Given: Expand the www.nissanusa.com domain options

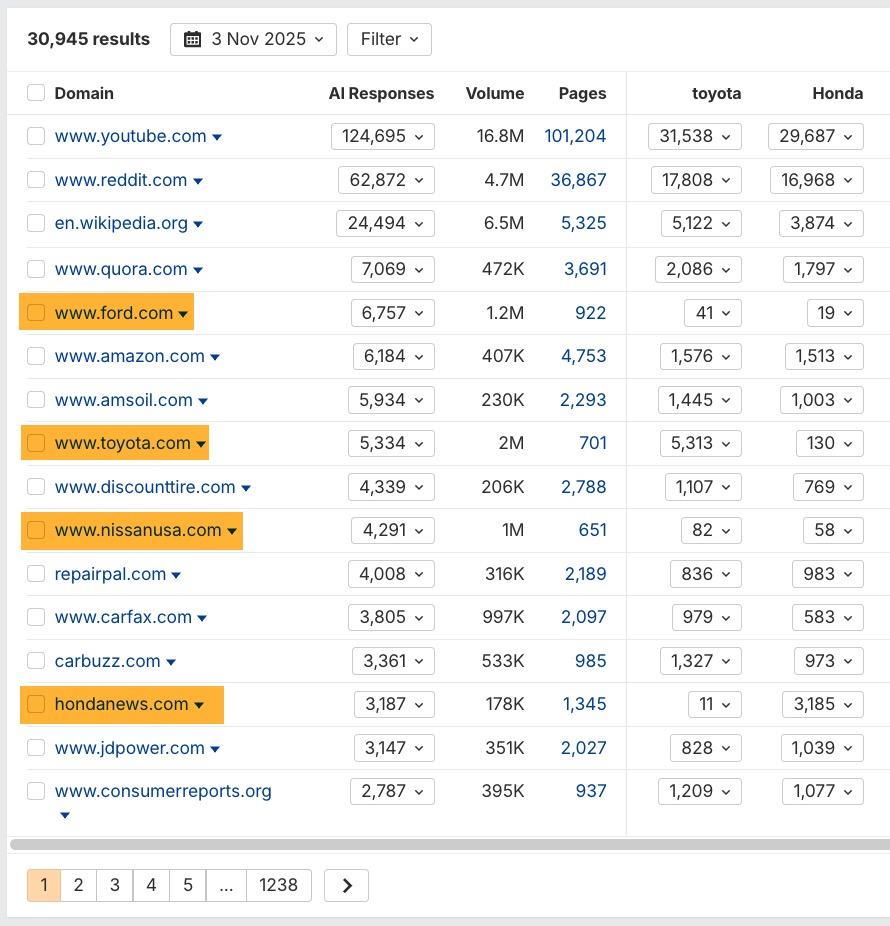Looking at the screenshot, I should click(x=233, y=530).
